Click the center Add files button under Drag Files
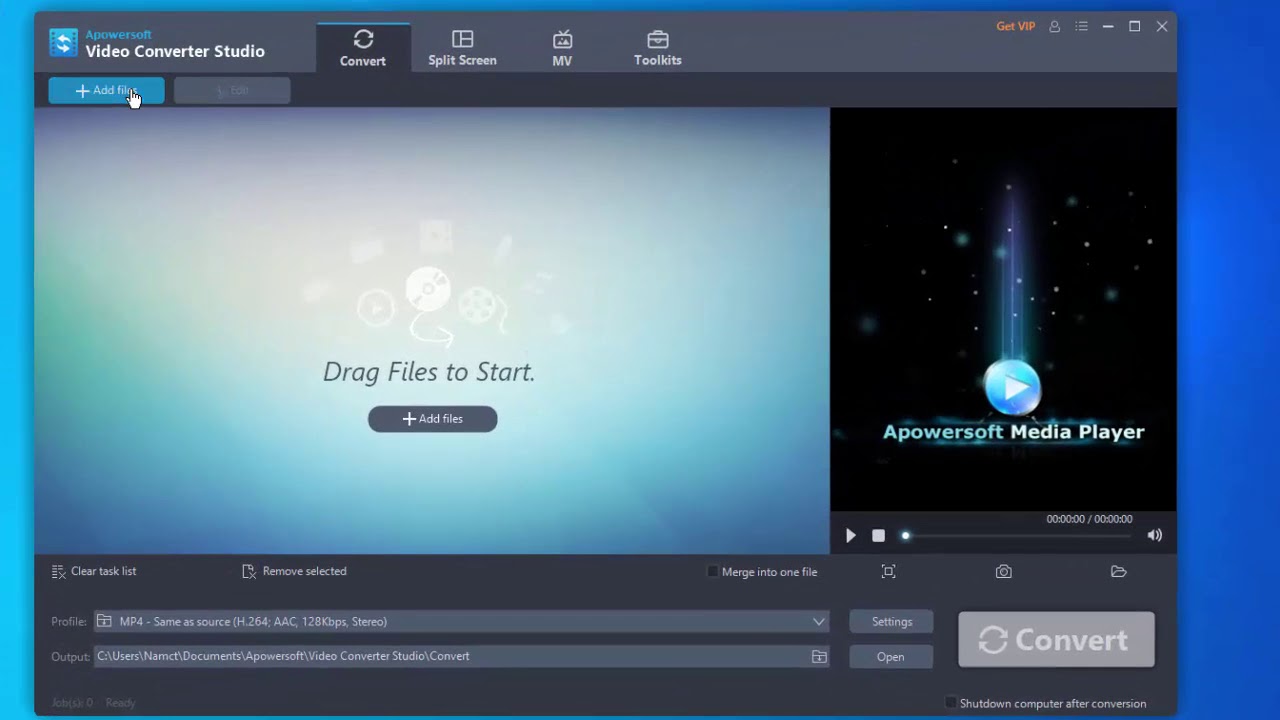The width and height of the screenshot is (1280, 720). pyautogui.click(x=432, y=419)
